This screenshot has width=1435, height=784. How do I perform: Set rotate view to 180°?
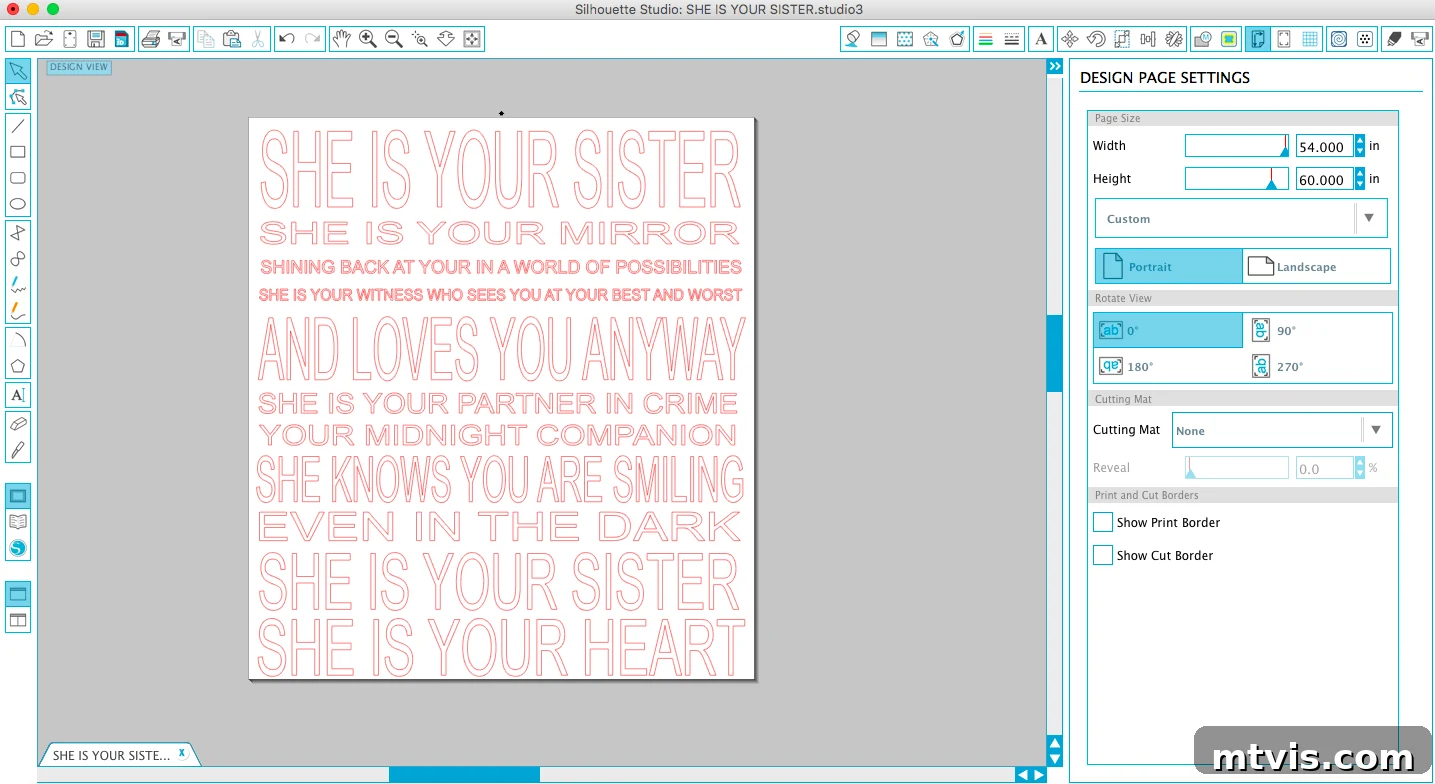coord(1168,366)
